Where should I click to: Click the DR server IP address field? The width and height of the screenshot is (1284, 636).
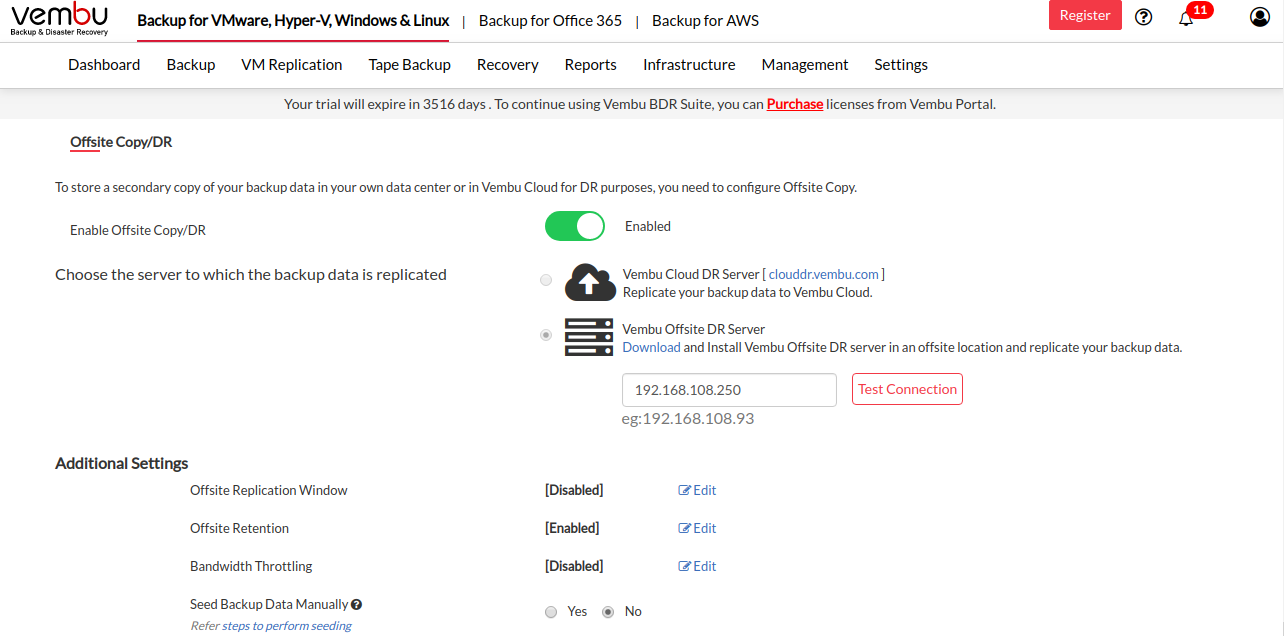click(729, 390)
